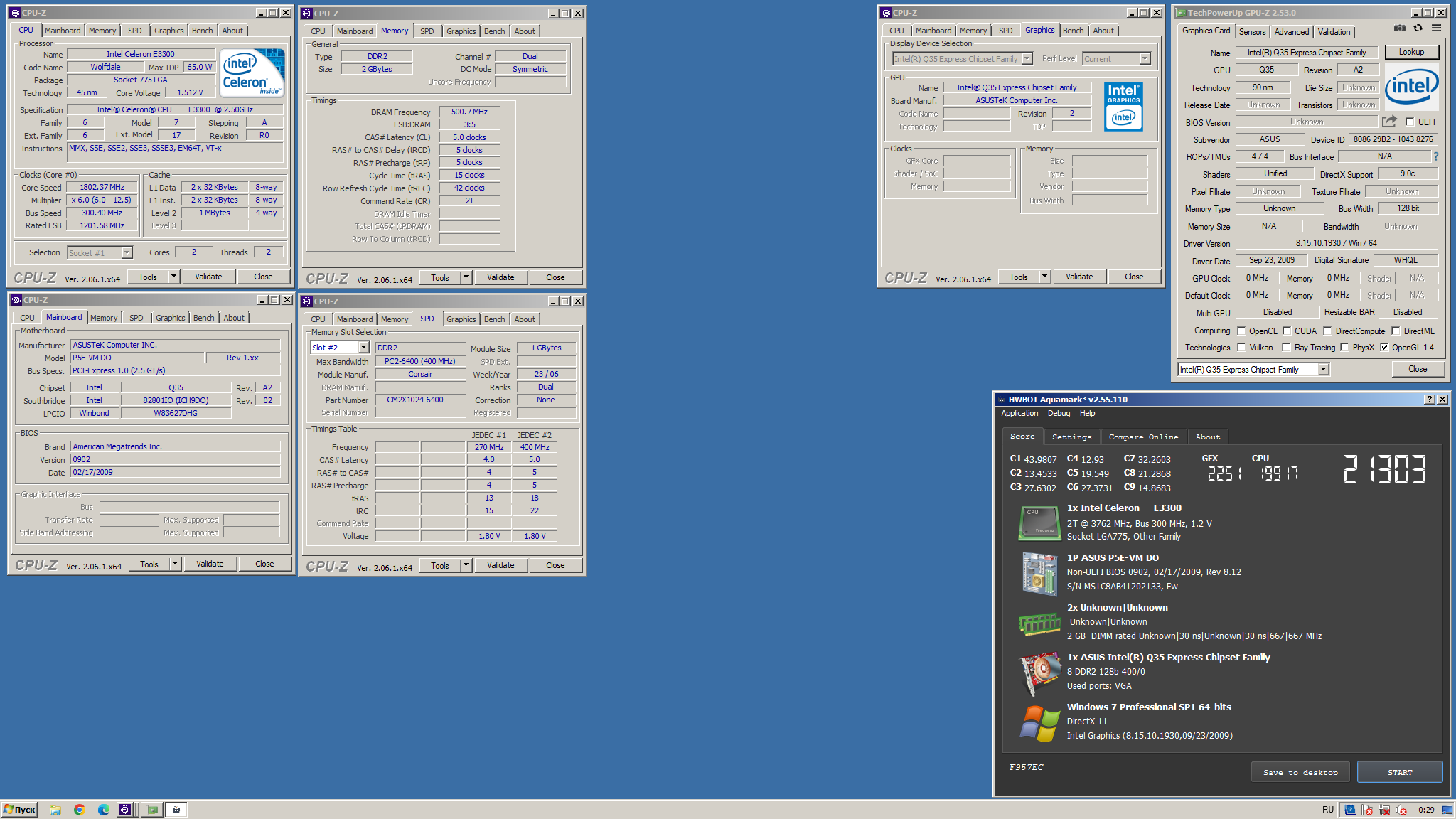Click the Intel logo in GPU-Z
This screenshot has height=819, width=1456.
tap(1411, 87)
